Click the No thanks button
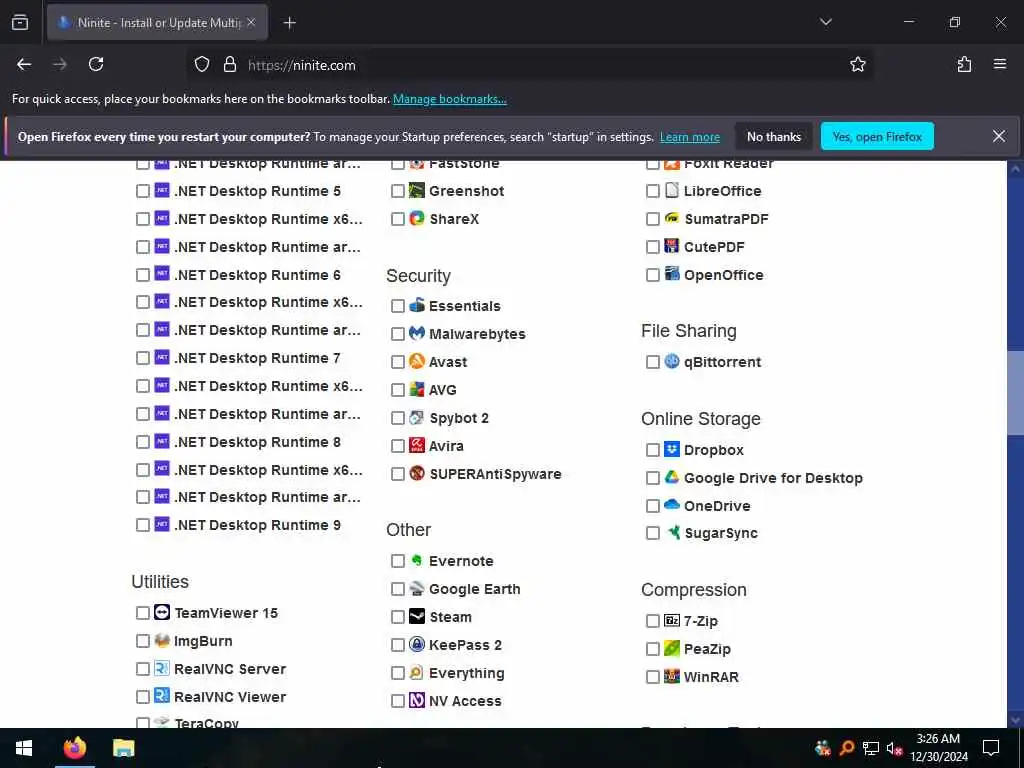1024x768 pixels. point(774,136)
